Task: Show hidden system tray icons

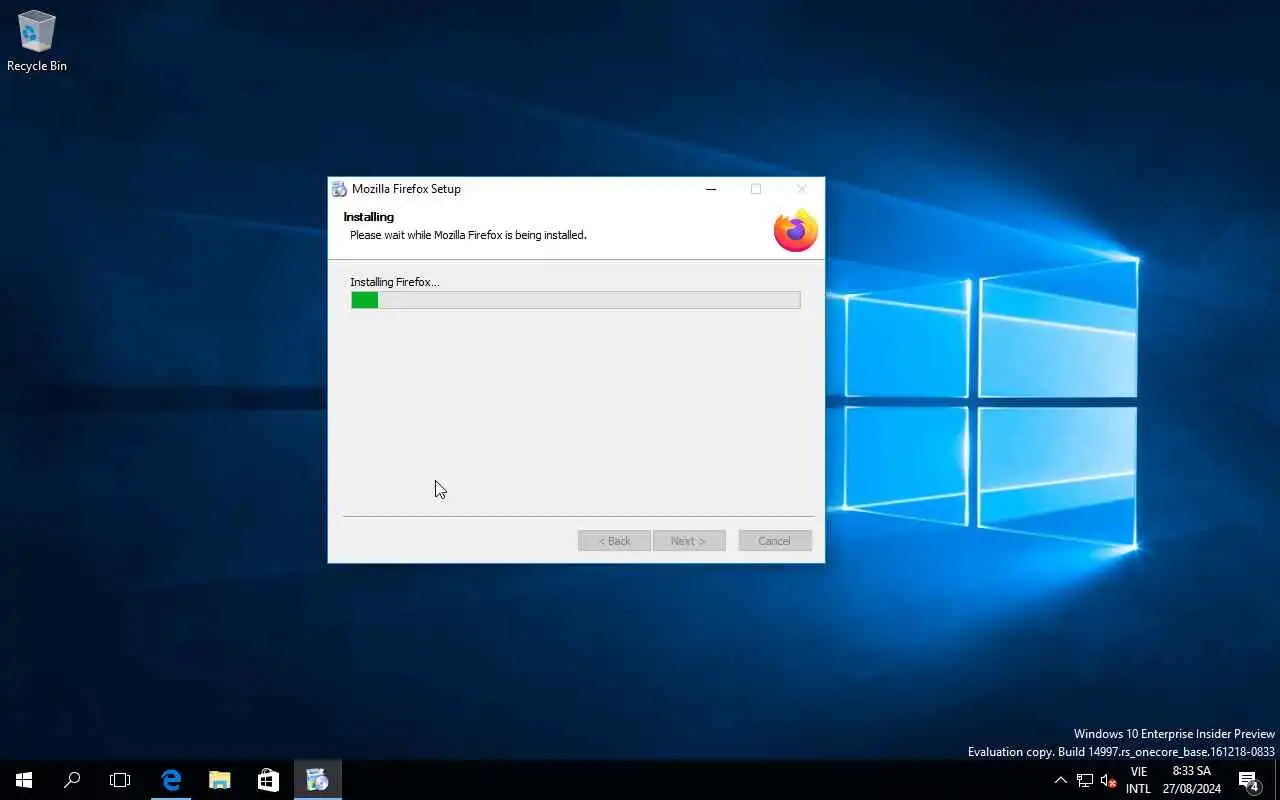Action: pyautogui.click(x=1061, y=780)
